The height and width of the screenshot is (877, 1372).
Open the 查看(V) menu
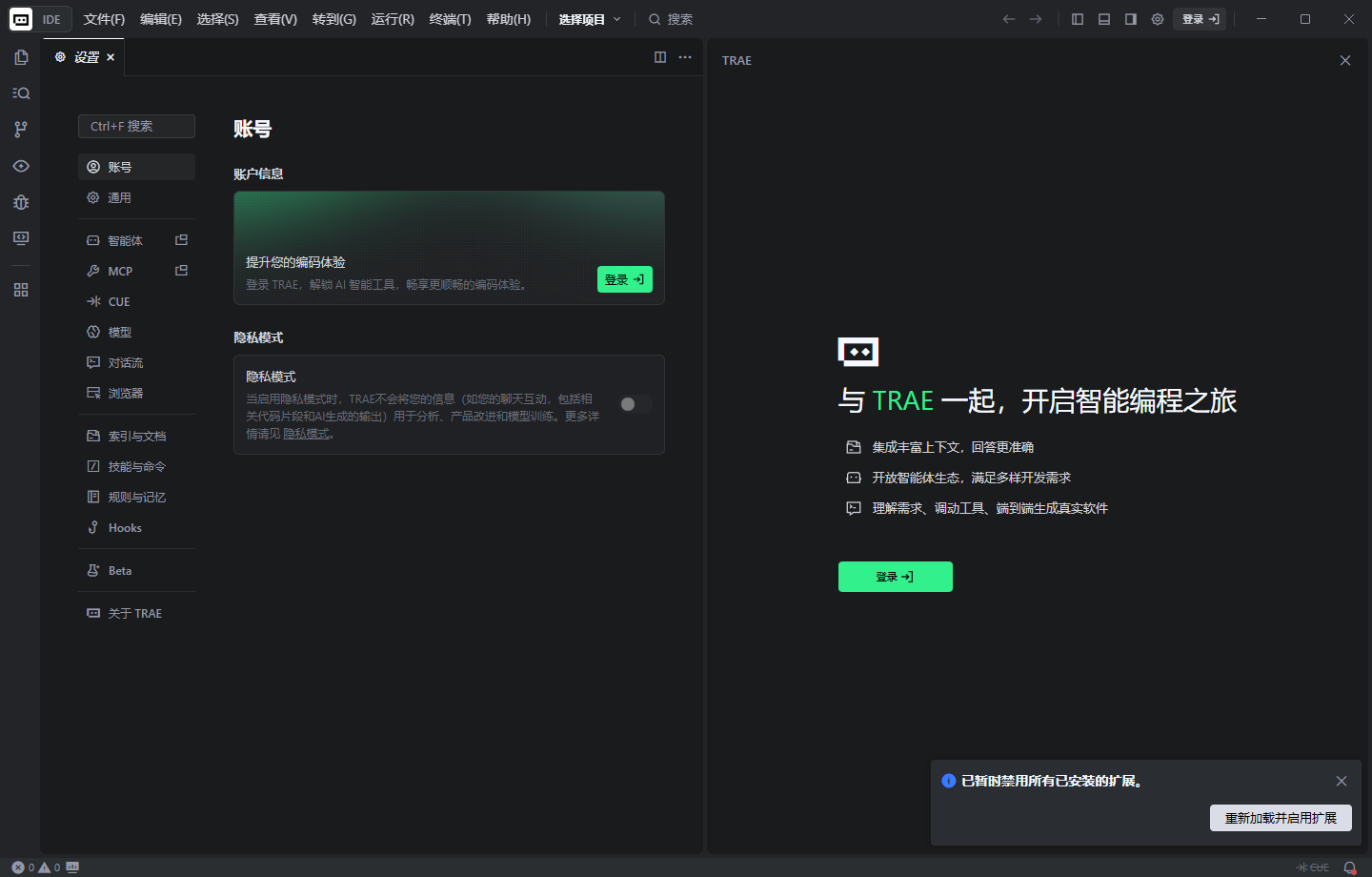pos(275,19)
